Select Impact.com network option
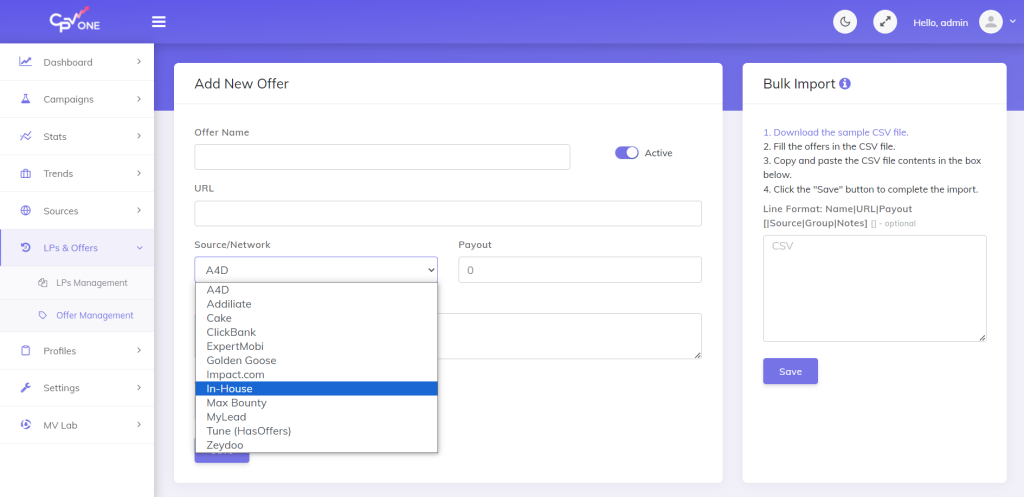This screenshot has width=1024, height=497. point(316,375)
